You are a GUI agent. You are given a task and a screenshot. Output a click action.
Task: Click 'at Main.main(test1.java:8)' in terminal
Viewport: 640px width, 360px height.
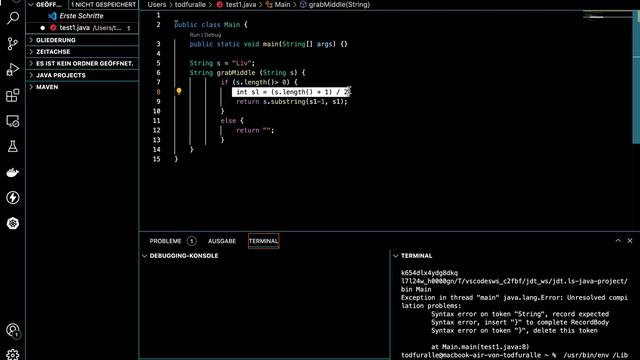coord(480,347)
